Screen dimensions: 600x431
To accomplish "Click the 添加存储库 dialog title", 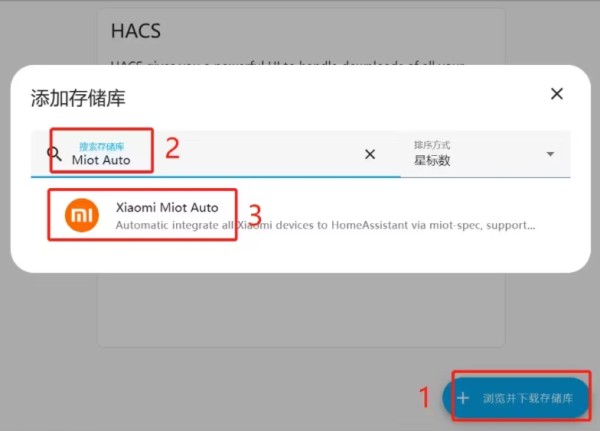I will pyautogui.click(x=78, y=98).
